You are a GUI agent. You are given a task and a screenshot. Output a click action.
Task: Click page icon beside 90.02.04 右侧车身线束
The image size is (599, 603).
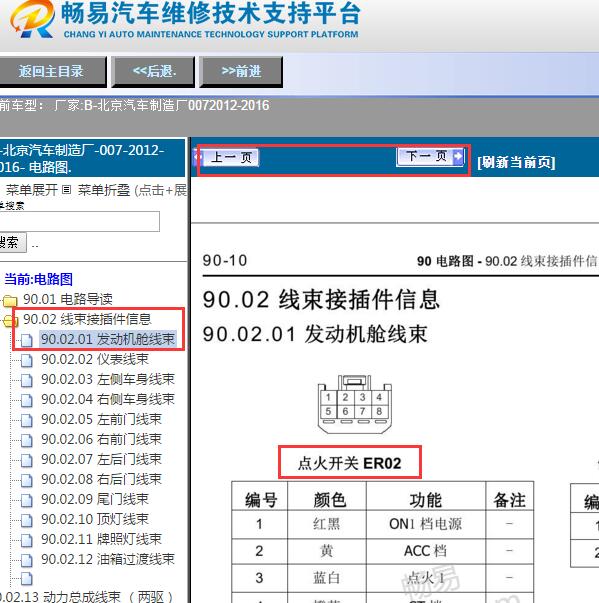[27, 400]
